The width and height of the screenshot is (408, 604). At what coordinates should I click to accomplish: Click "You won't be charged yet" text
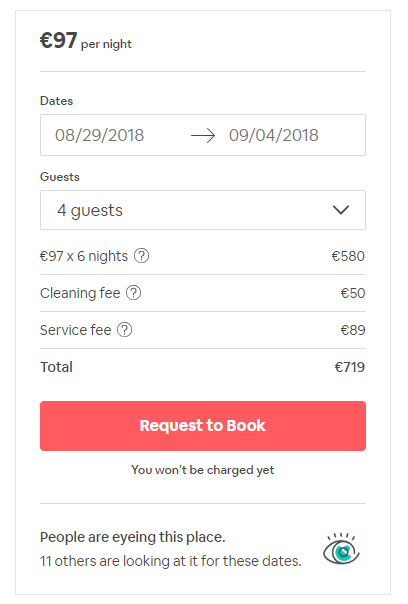click(203, 470)
